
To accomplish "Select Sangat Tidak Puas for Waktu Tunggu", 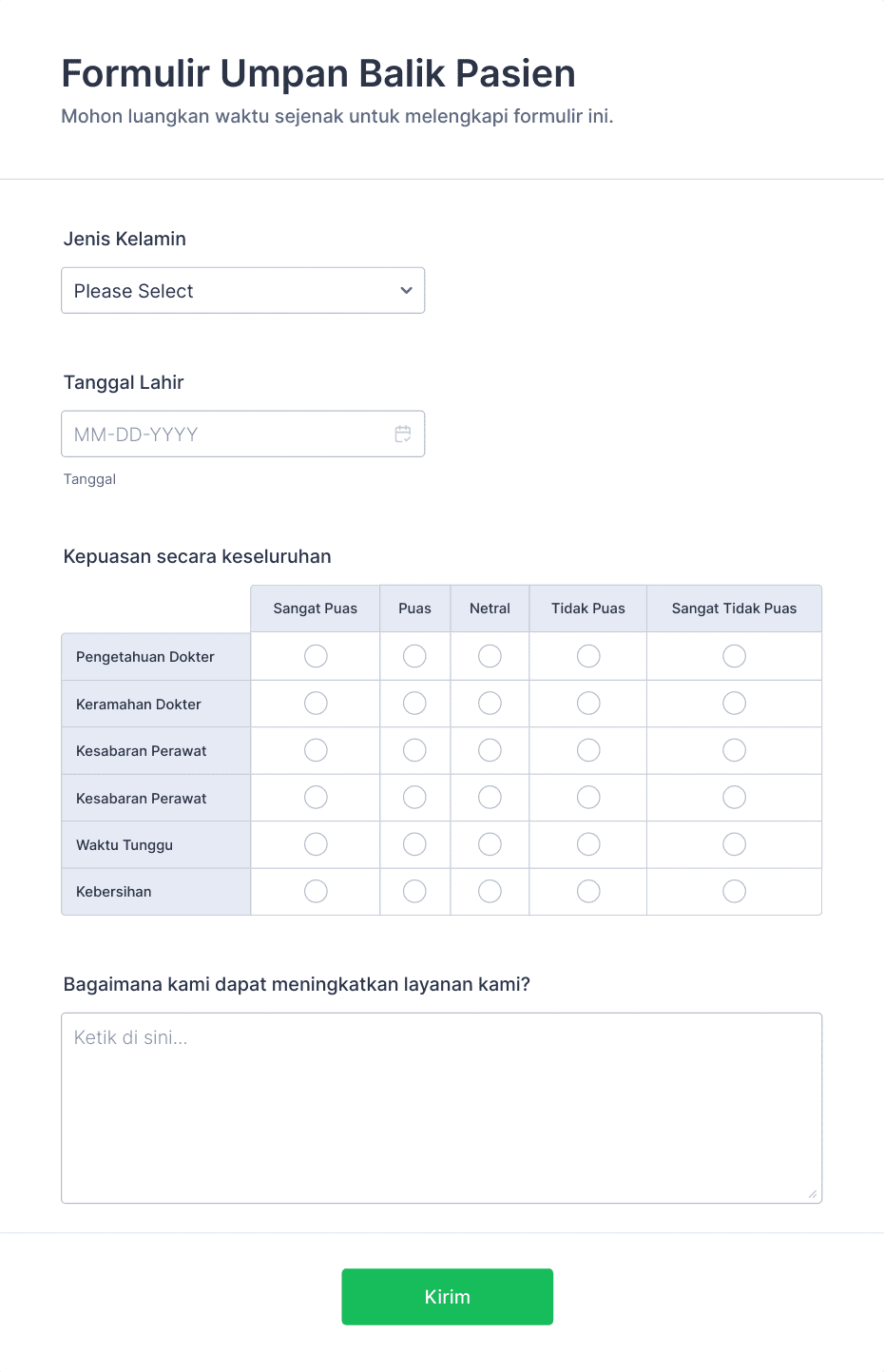I will click(x=734, y=844).
